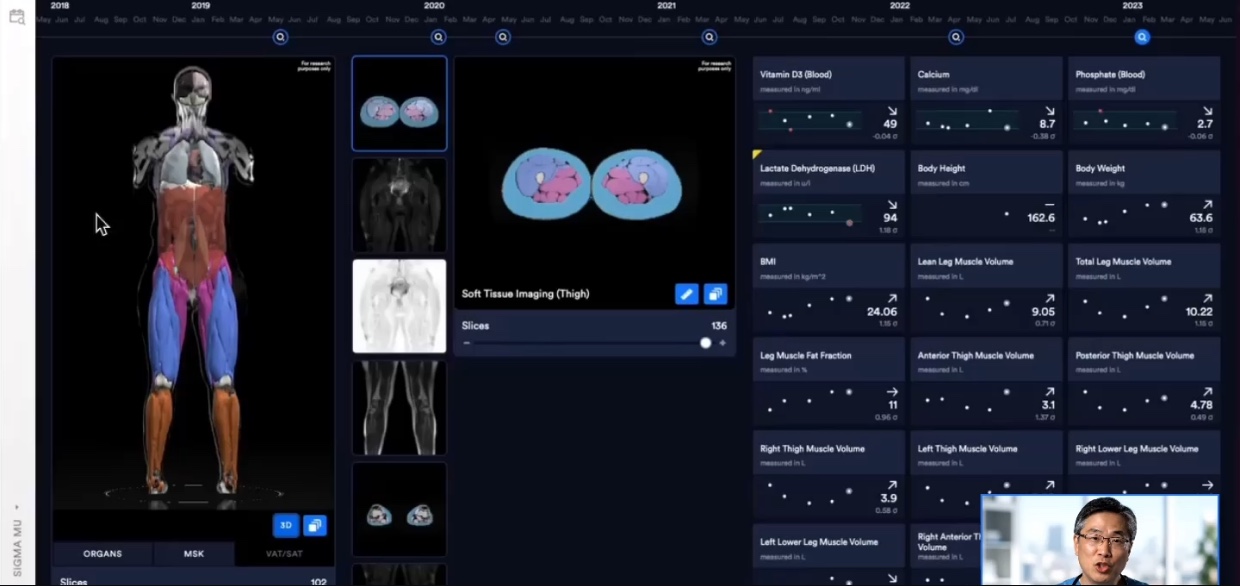The image size is (1240, 586).
Task: Open the Vitamin D3 (Blood) card
Action: pos(829,100)
